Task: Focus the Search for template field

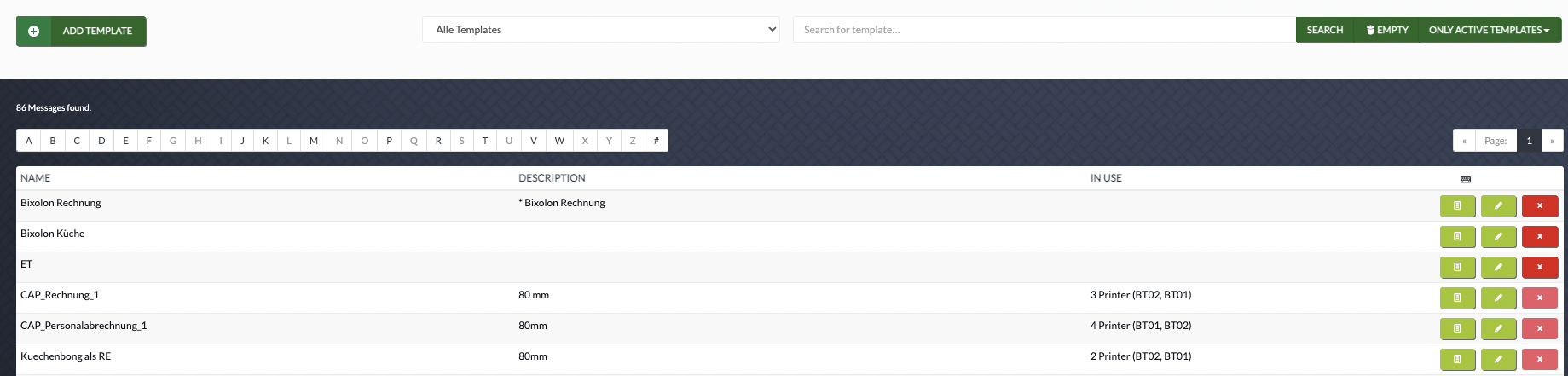Action: click(1044, 30)
